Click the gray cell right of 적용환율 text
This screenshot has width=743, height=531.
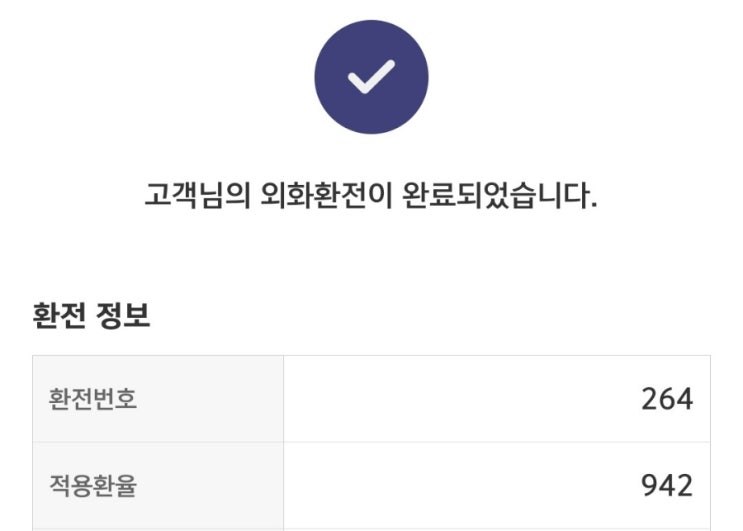click(220, 486)
